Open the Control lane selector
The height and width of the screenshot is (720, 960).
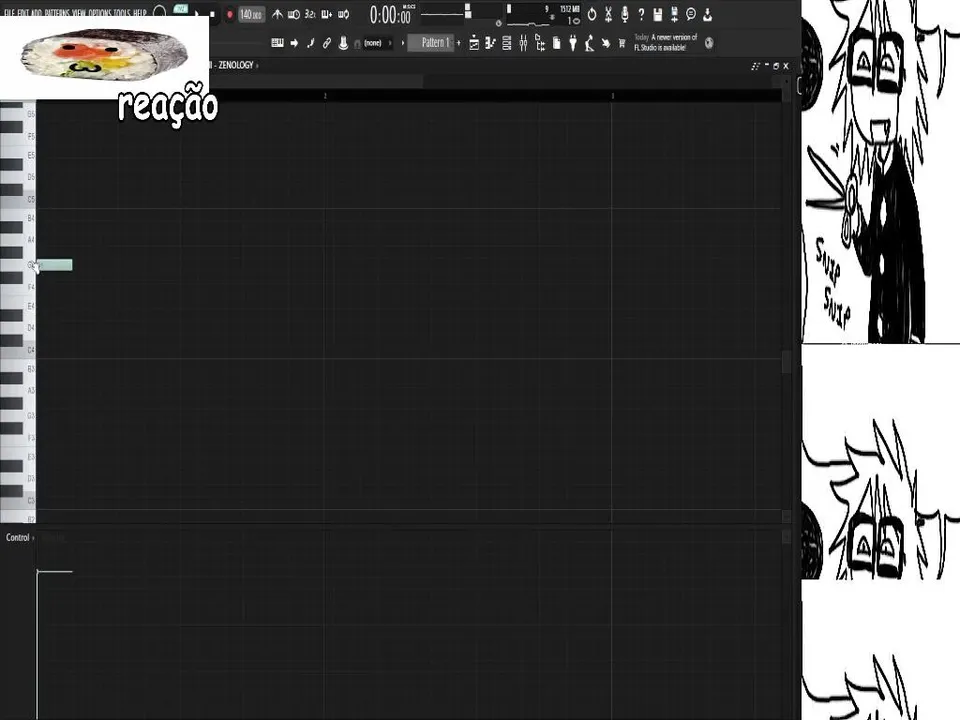(x=18, y=538)
